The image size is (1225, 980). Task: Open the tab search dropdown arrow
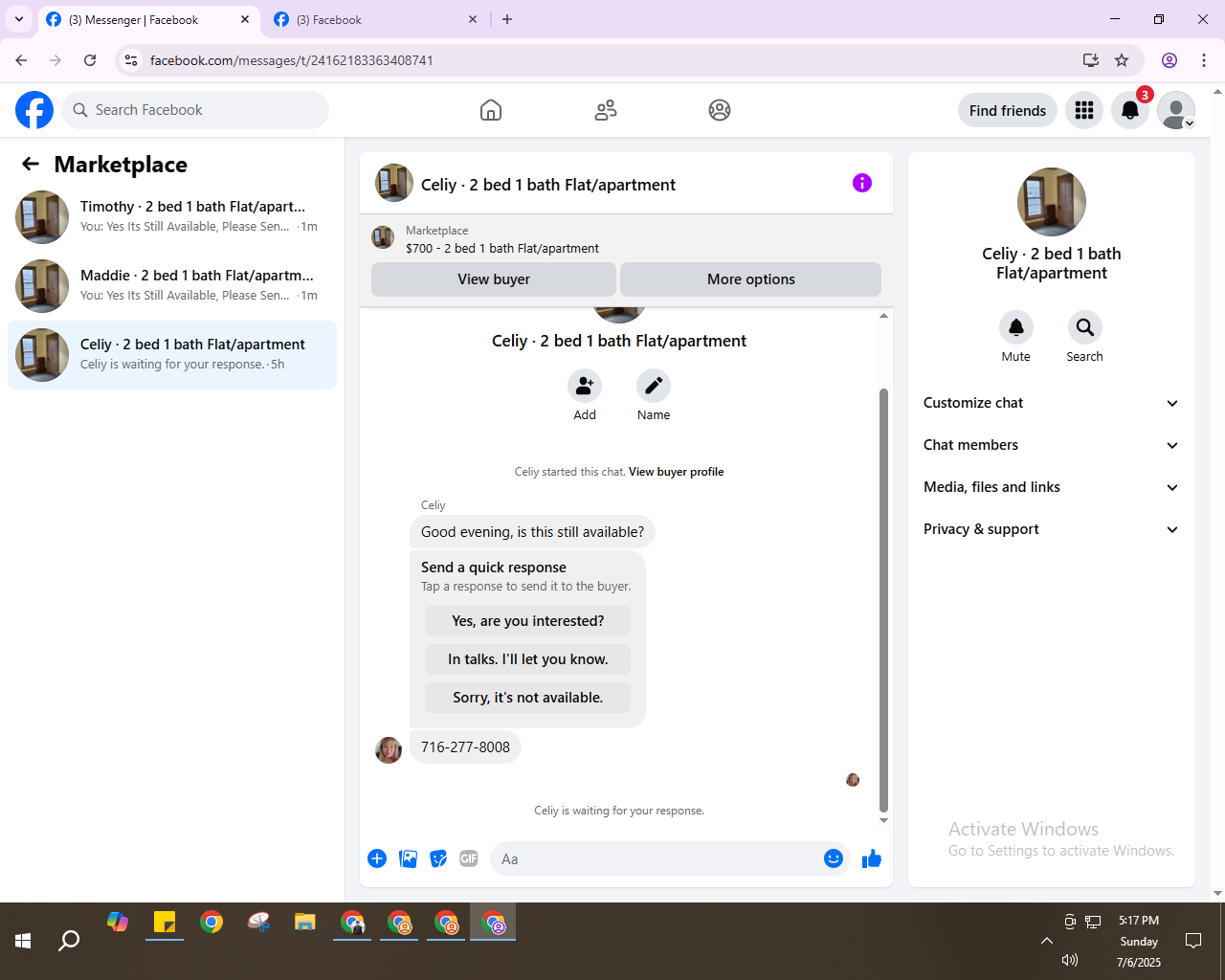tap(19, 19)
